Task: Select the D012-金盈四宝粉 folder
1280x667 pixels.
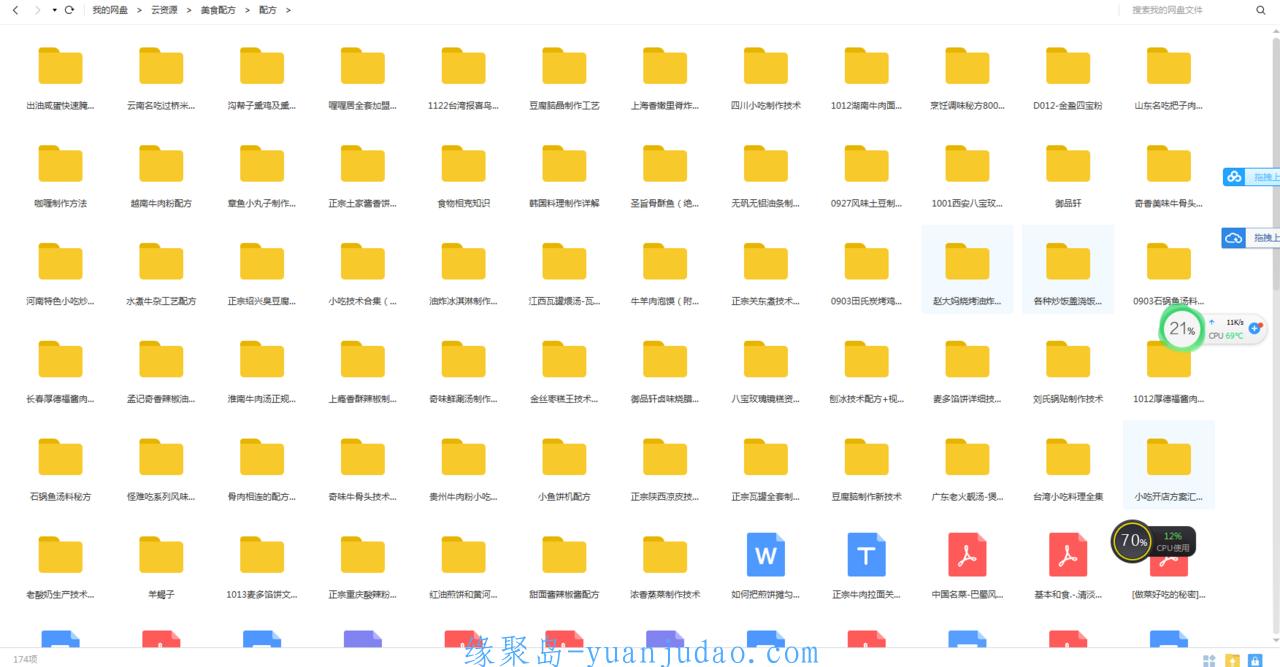Action: coord(1068,77)
